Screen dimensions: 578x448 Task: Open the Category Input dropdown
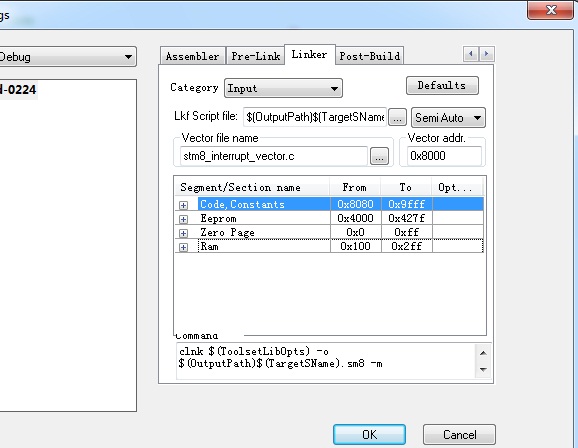pyautogui.click(x=283, y=88)
